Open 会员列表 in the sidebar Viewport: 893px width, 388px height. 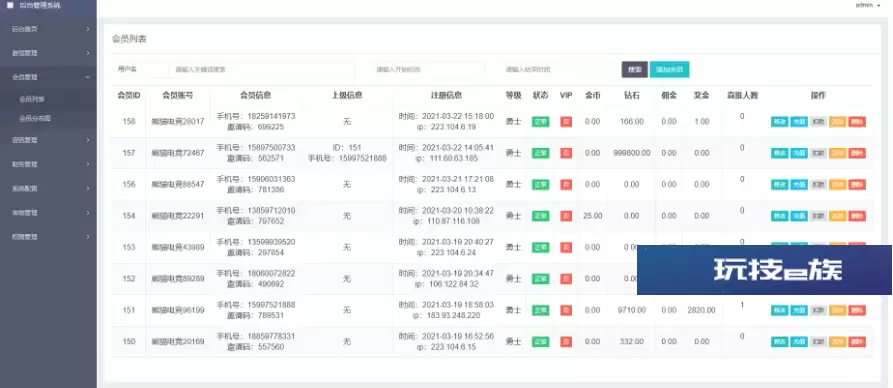click(32, 99)
